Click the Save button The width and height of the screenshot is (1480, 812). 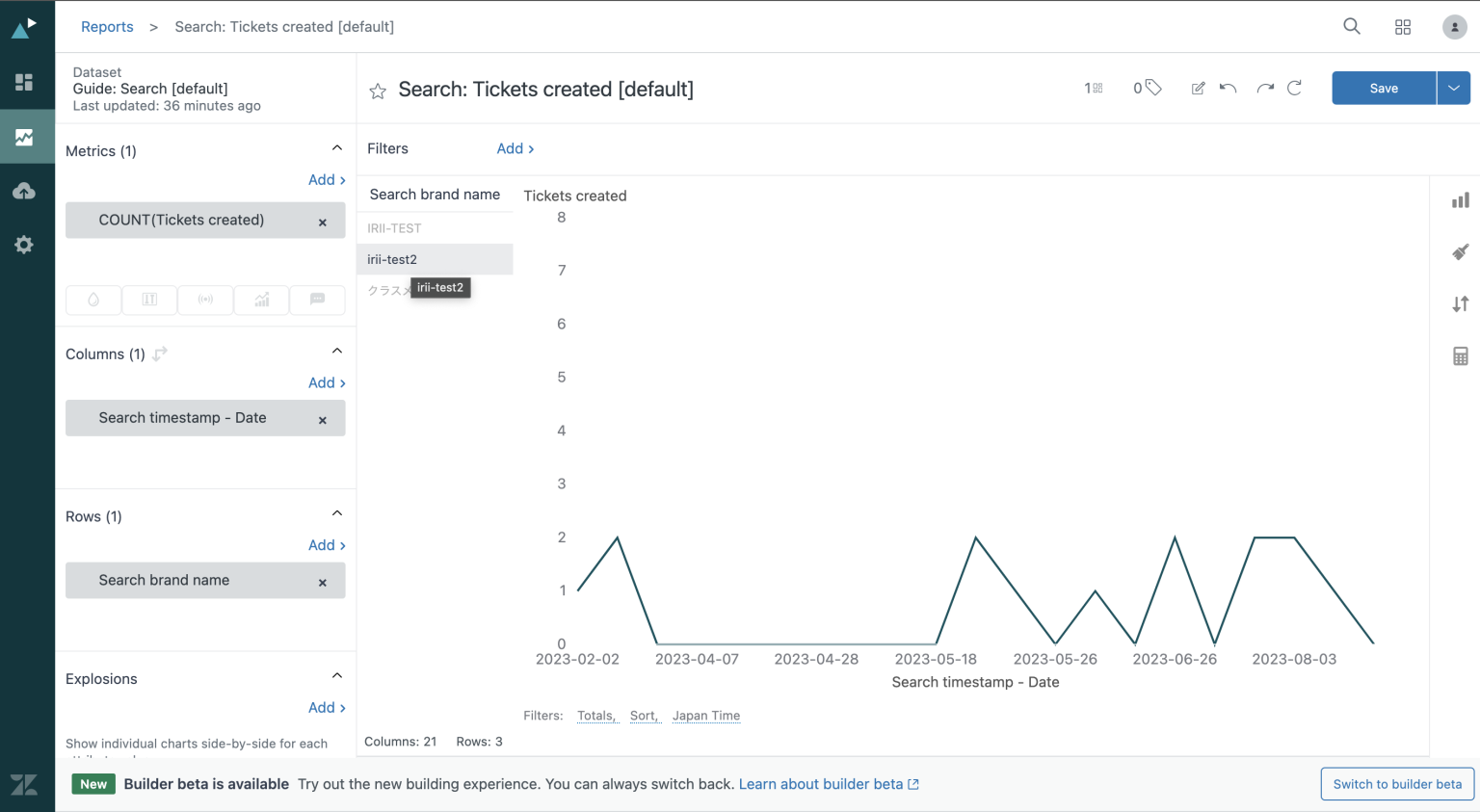(1384, 88)
